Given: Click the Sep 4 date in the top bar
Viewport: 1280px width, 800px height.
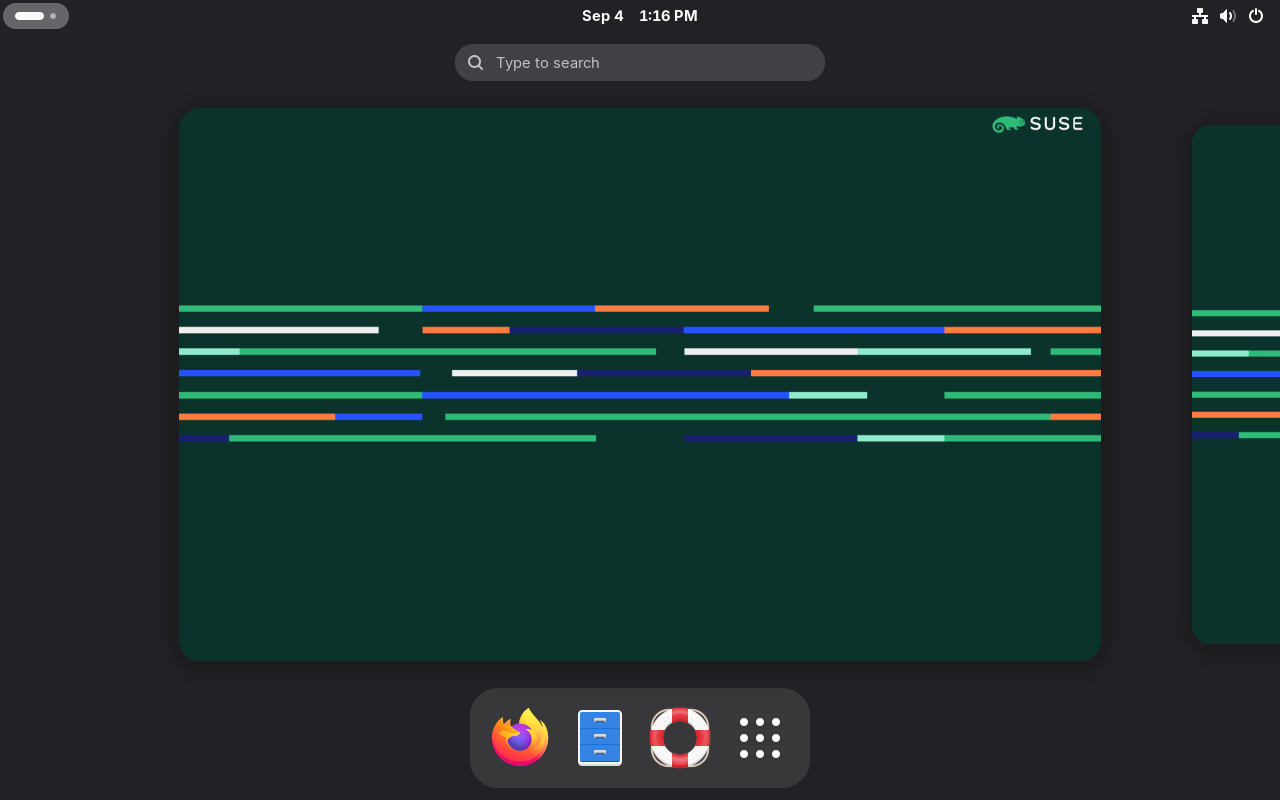Looking at the screenshot, I should point(602,15).
